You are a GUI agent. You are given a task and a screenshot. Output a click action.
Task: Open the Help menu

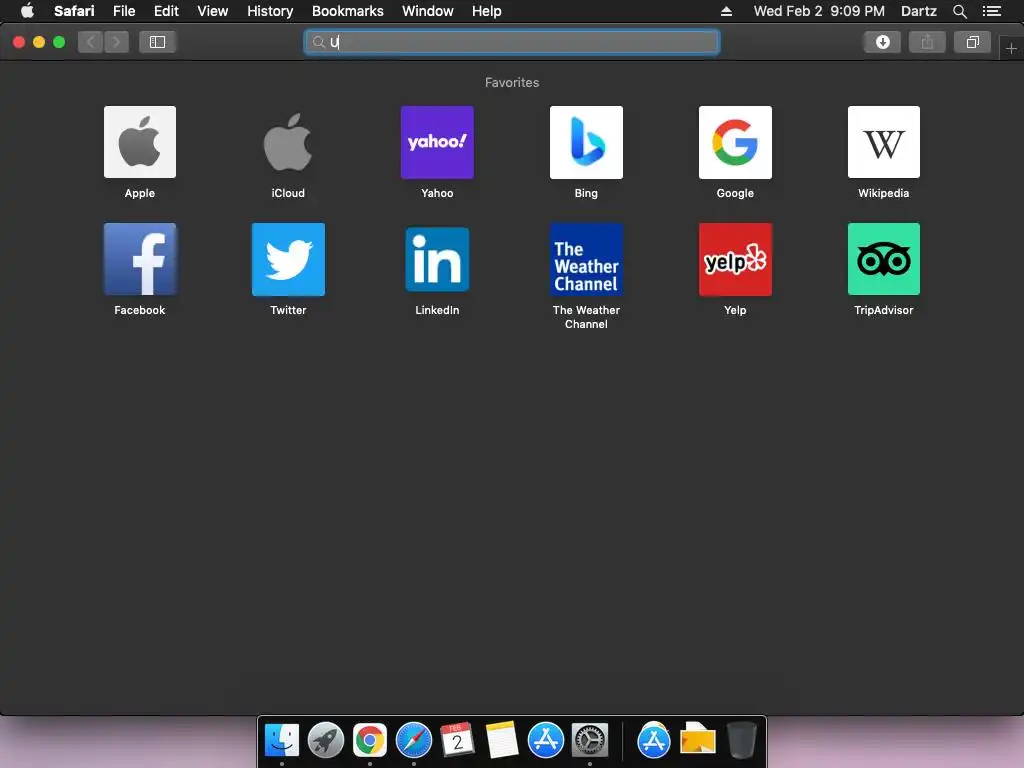tap(487, 11)
